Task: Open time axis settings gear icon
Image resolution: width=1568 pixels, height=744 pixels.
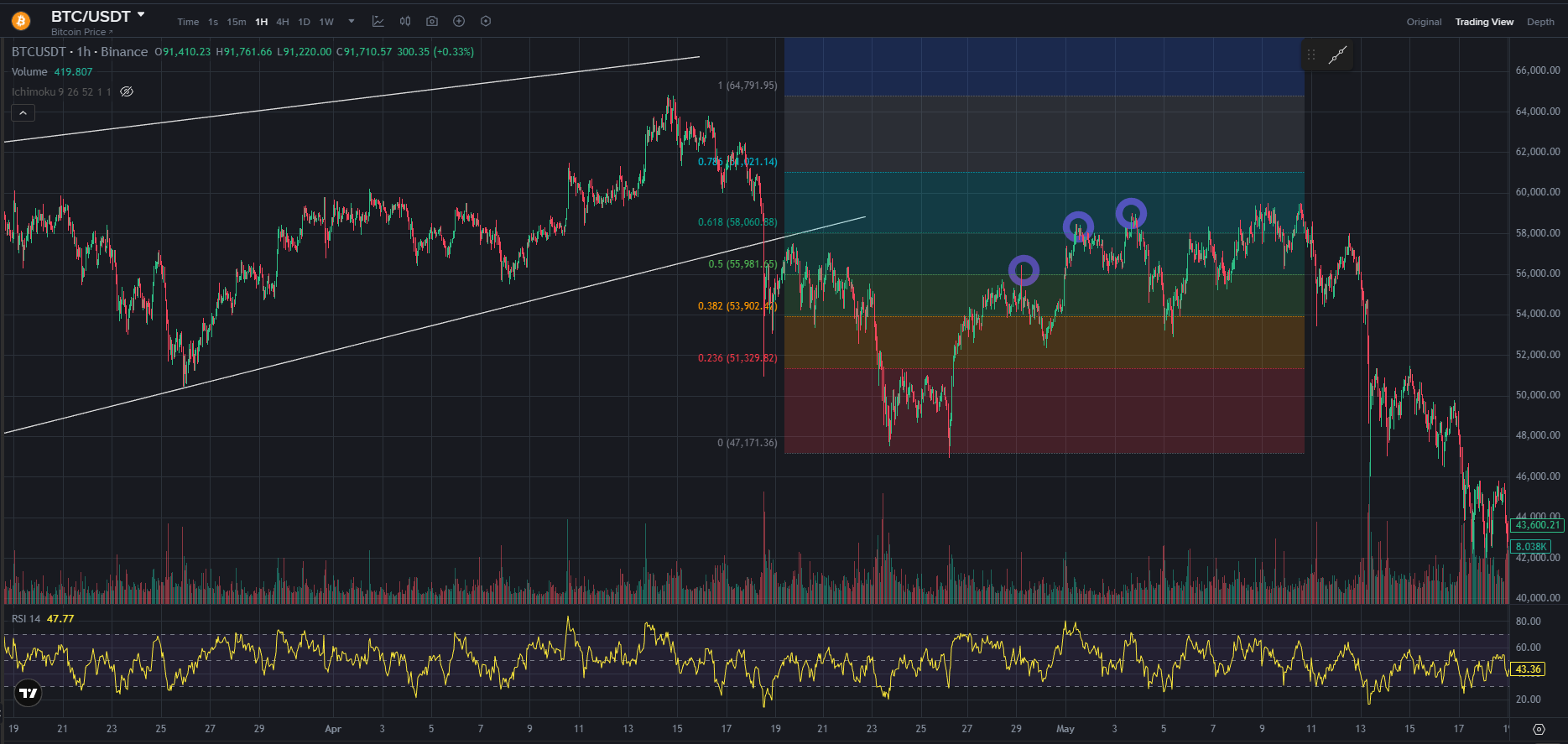Action: (x=1539, y=729)
